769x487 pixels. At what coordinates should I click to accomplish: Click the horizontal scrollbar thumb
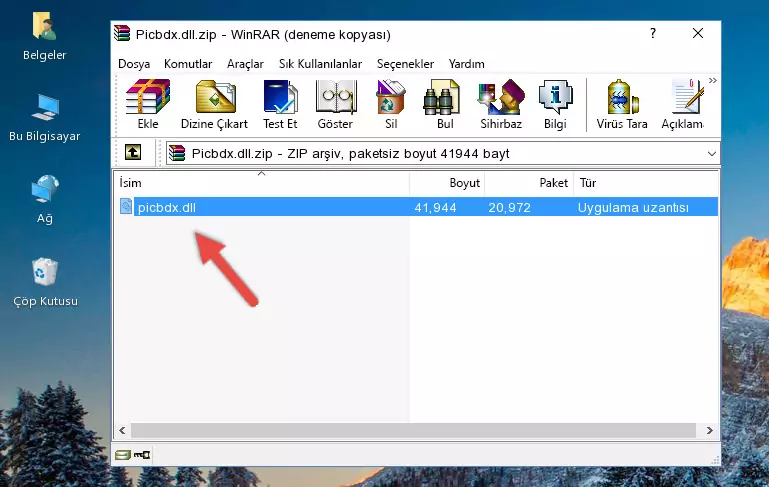(413, 430)
